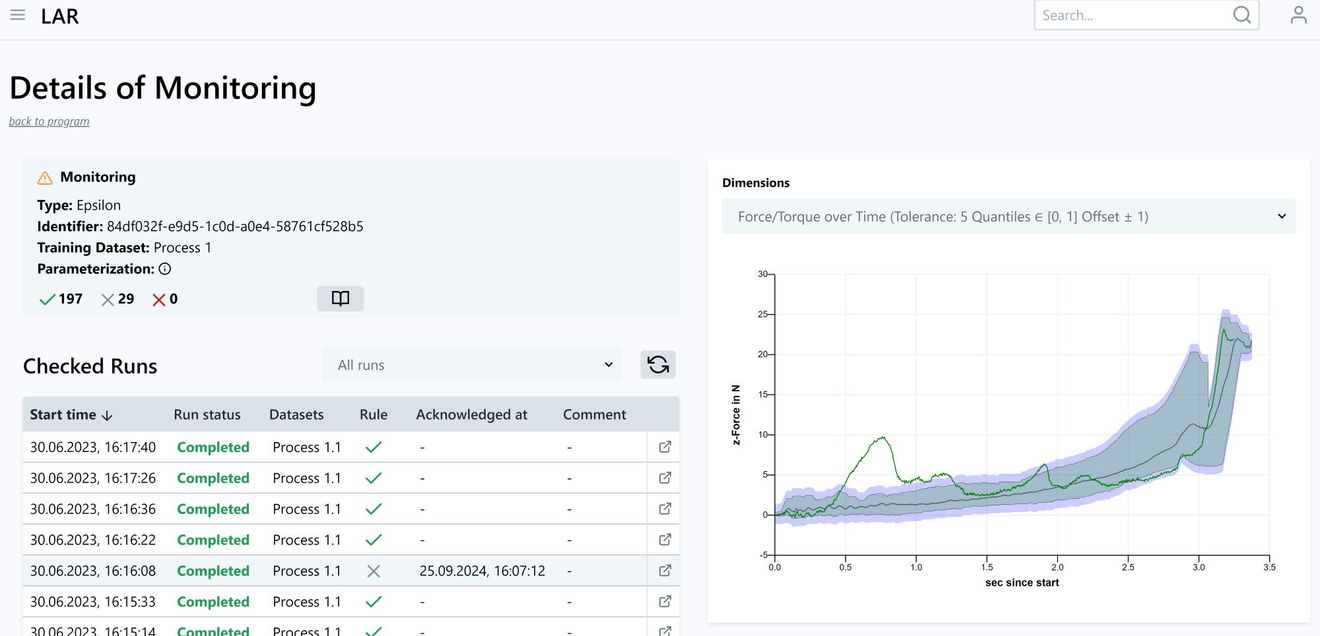Click the red cross count 0

(165, 299)
